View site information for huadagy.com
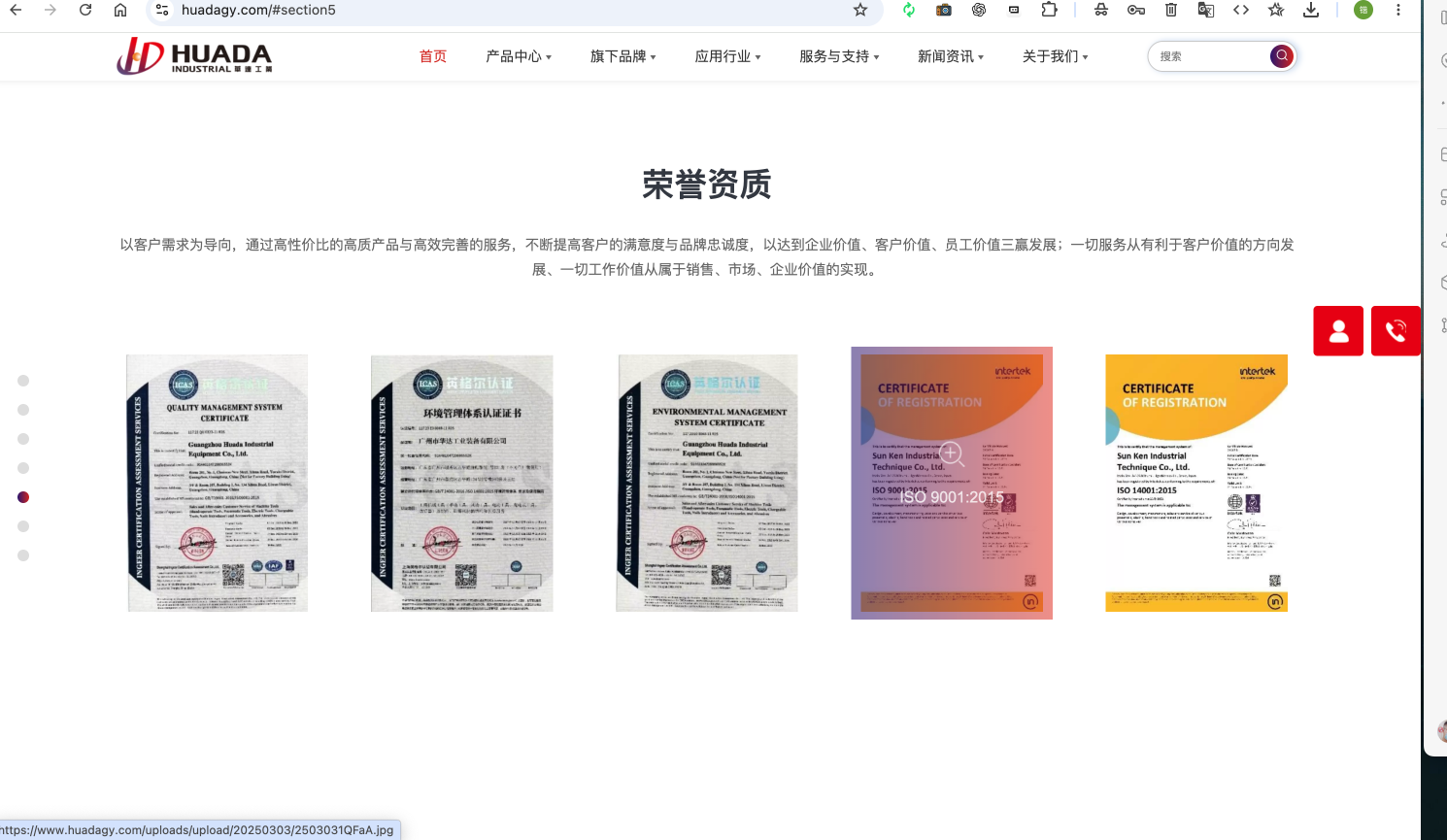 162,10
